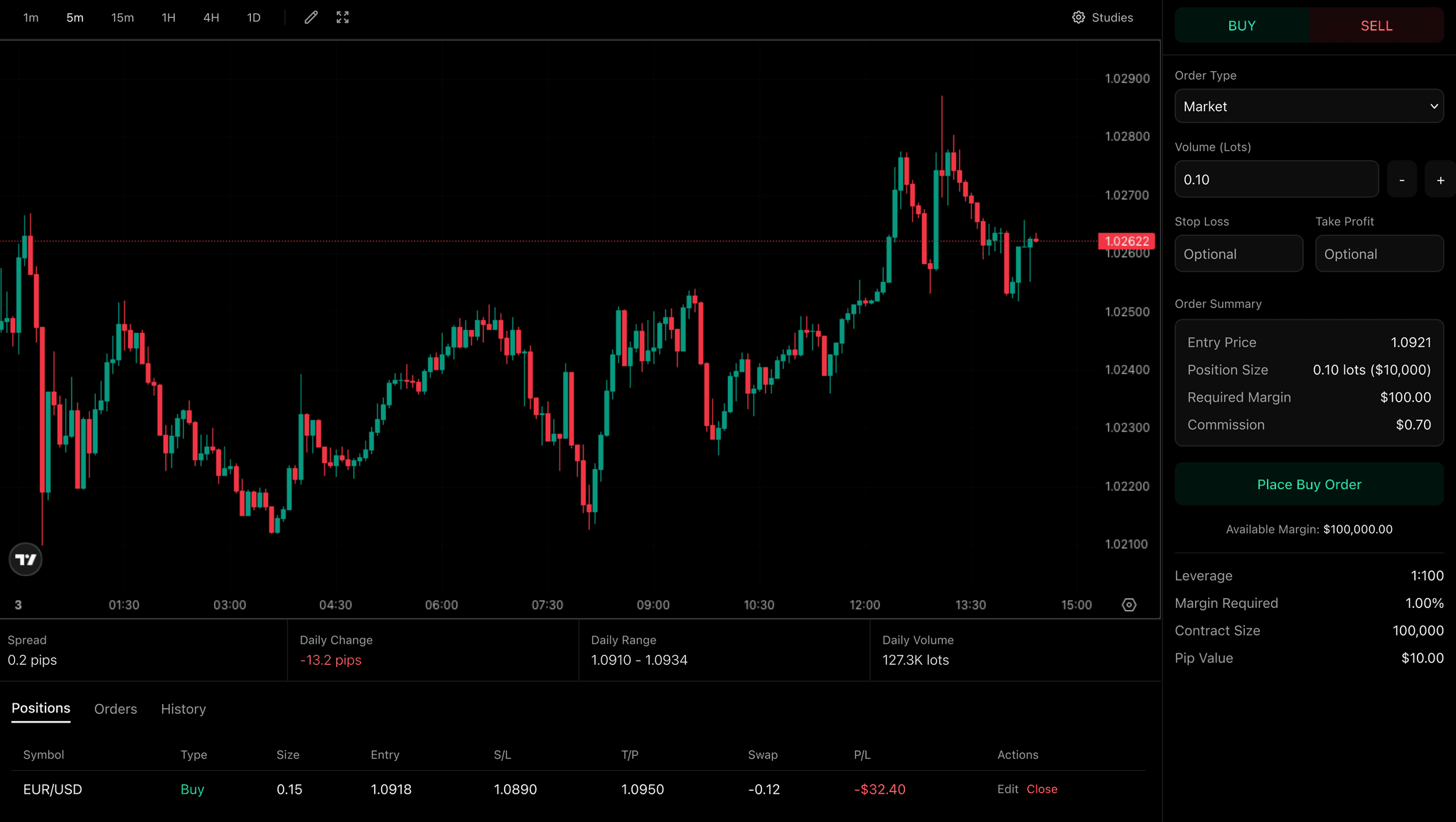Click the Swap value -0.12

[764, 789]
